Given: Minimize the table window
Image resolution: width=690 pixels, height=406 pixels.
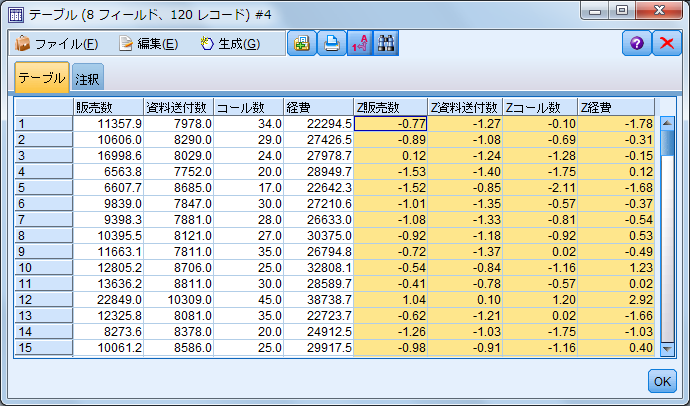Looking at the screenshot, I should [x=595, y=11].
